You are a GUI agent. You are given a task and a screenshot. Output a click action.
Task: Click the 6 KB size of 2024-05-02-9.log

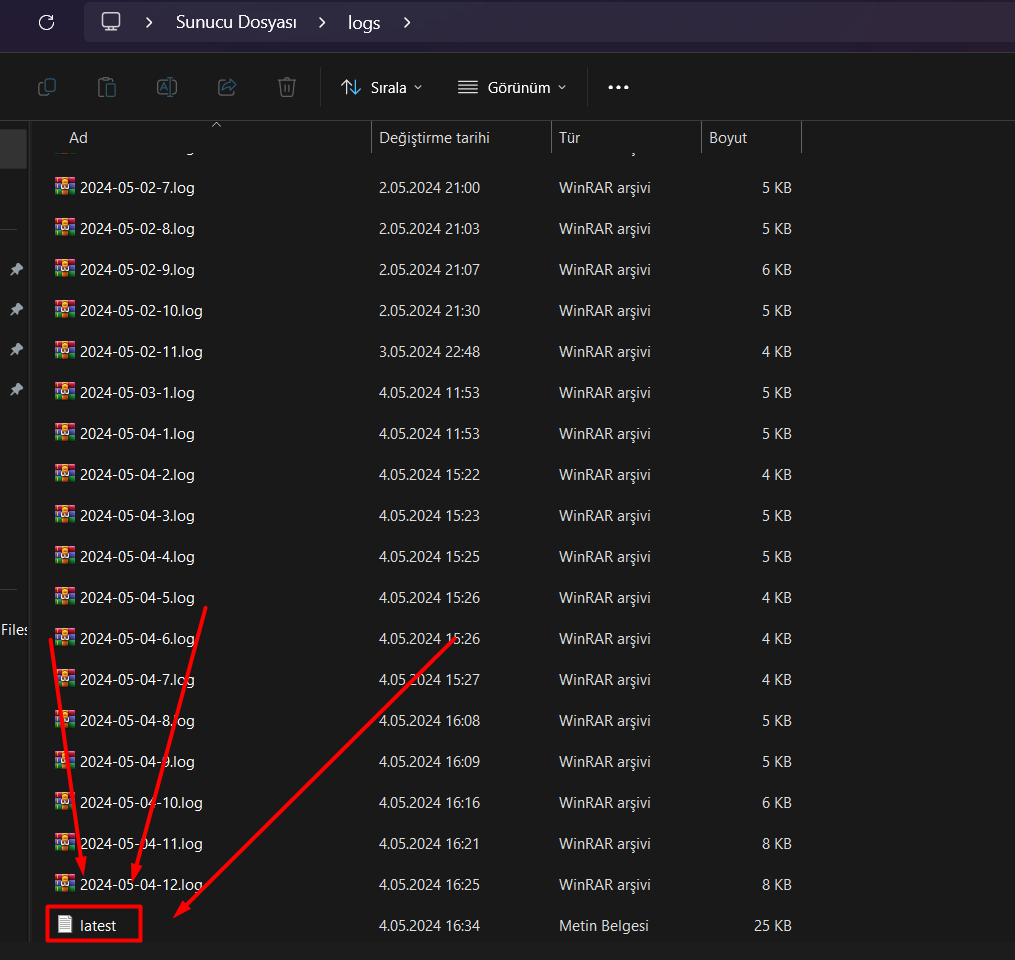coord(777,270)
